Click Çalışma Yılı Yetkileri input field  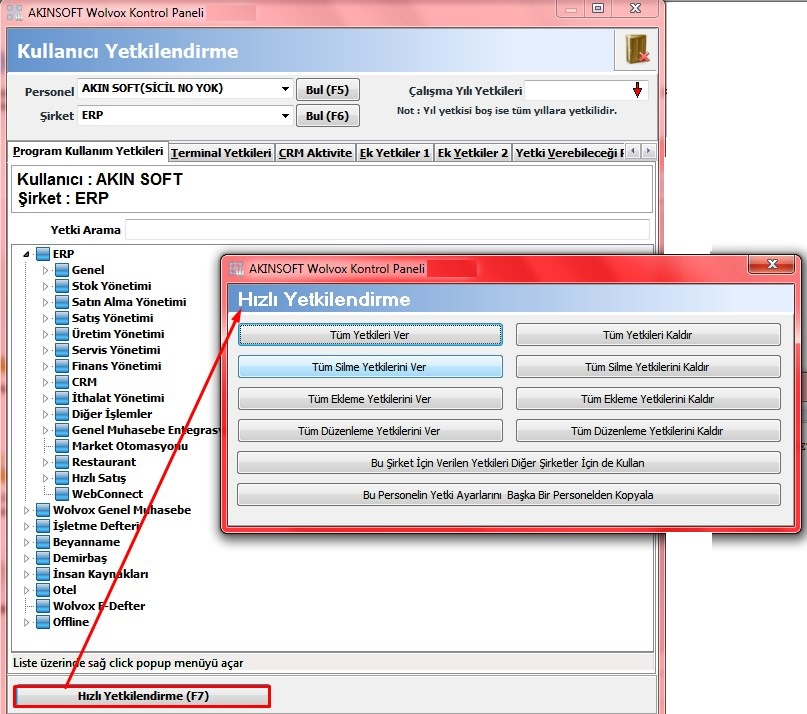point(577,90)
